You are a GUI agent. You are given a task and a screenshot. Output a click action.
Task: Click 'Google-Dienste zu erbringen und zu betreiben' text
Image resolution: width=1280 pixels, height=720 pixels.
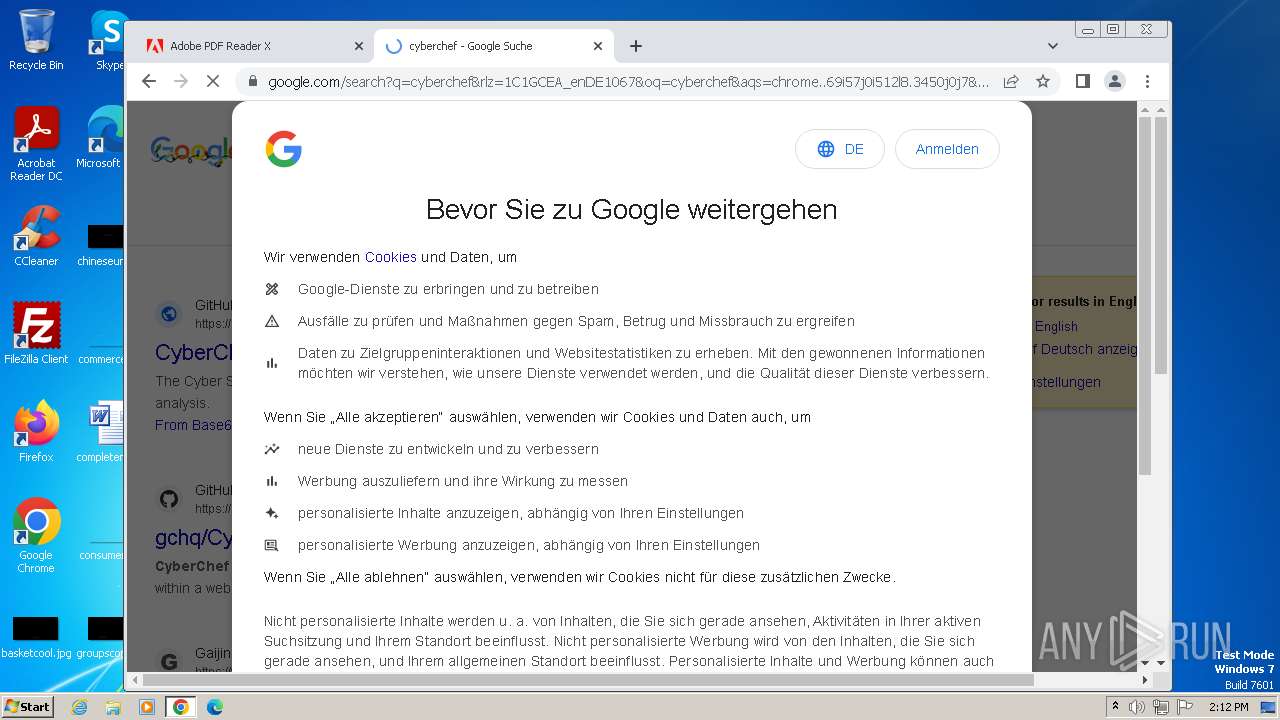click(x=448, y=289)
